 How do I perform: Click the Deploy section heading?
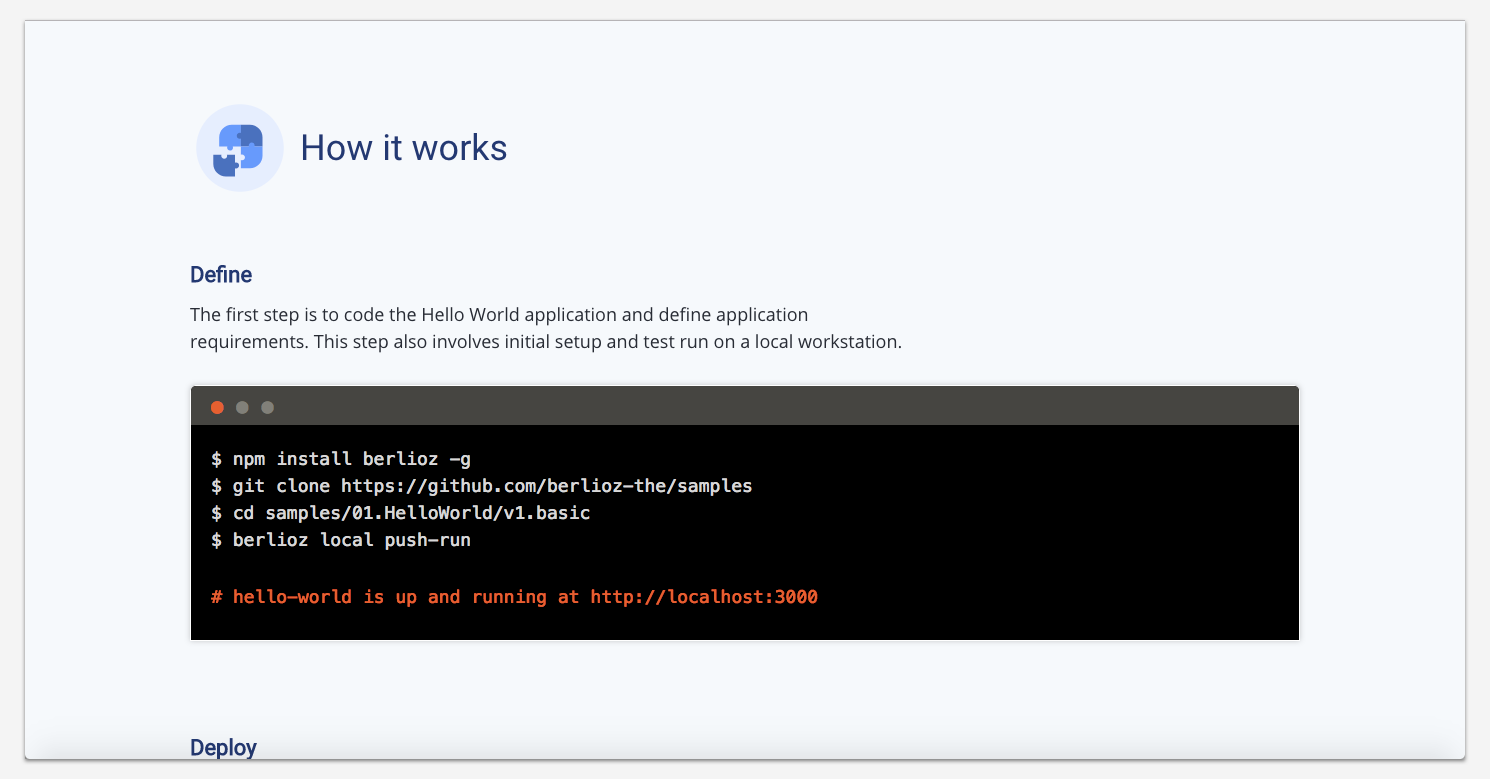(223, 747)
